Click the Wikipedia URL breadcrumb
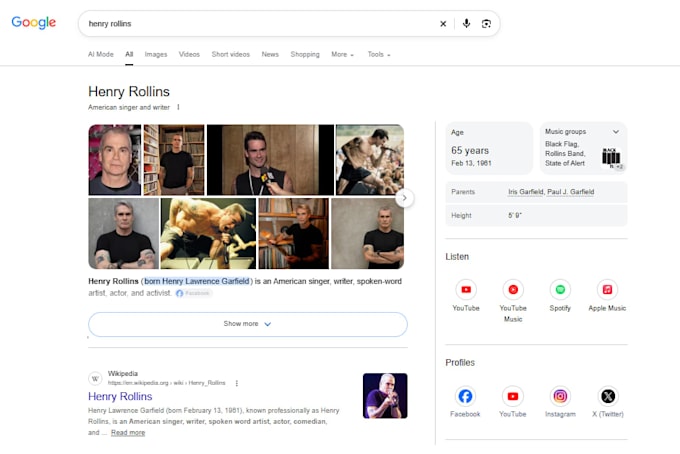 pyautogui.click(x=167, y=383)
